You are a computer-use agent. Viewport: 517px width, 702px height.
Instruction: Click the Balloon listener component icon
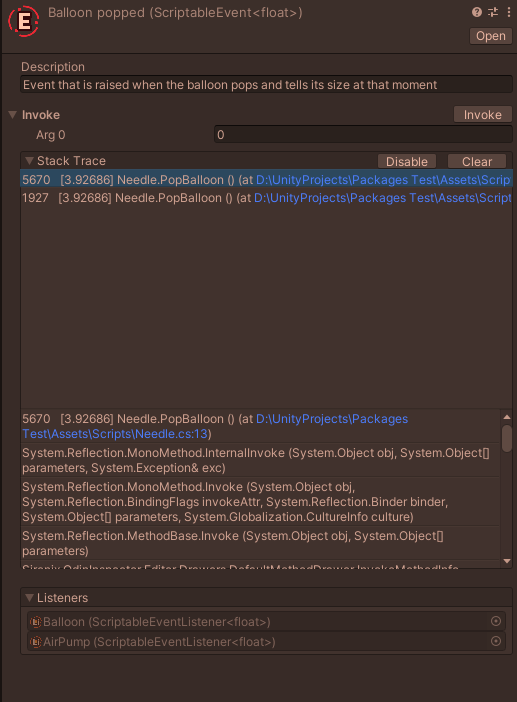(x=35, y=621)
